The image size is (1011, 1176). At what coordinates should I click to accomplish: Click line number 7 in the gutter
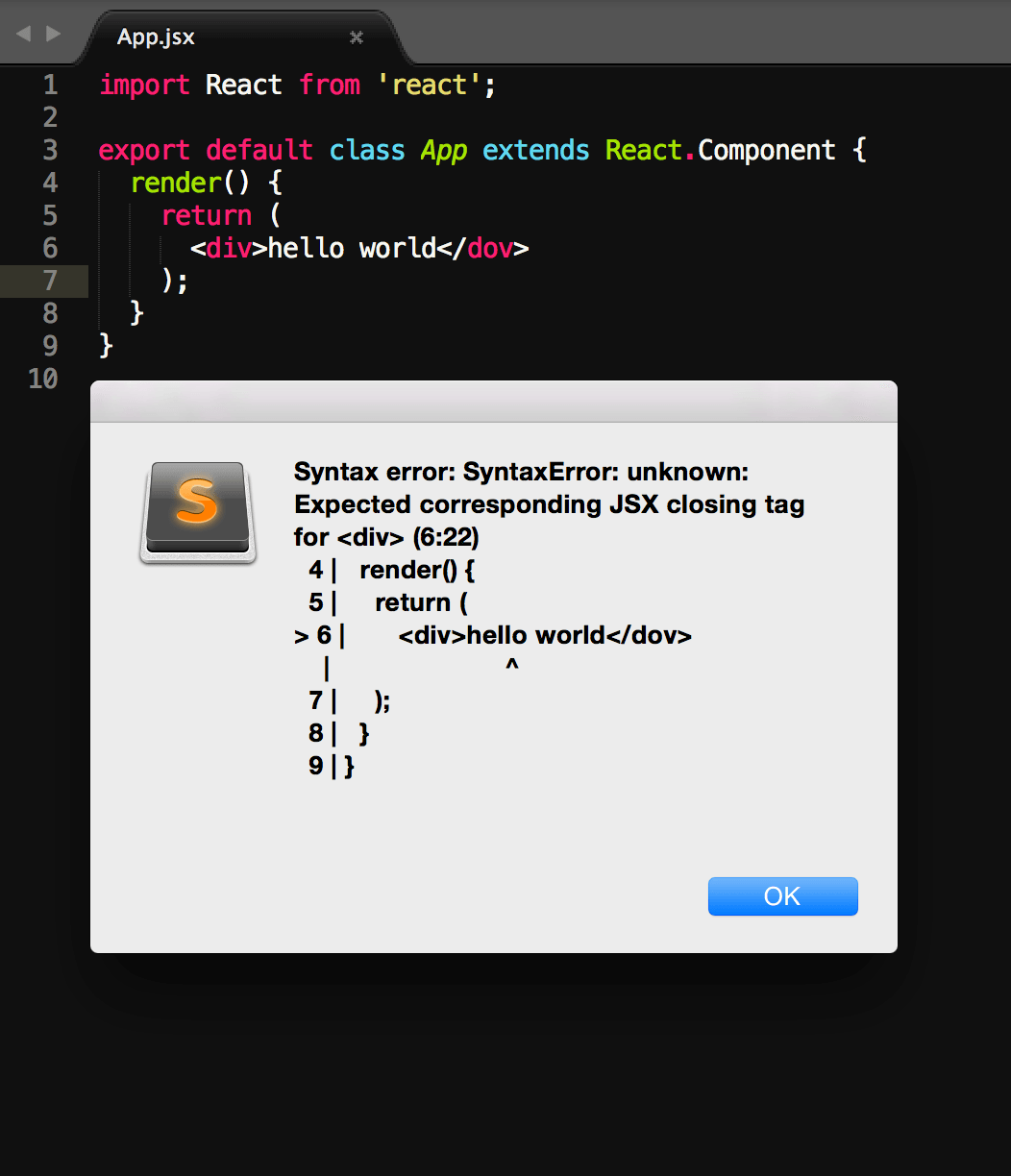(x=50, y=281)
